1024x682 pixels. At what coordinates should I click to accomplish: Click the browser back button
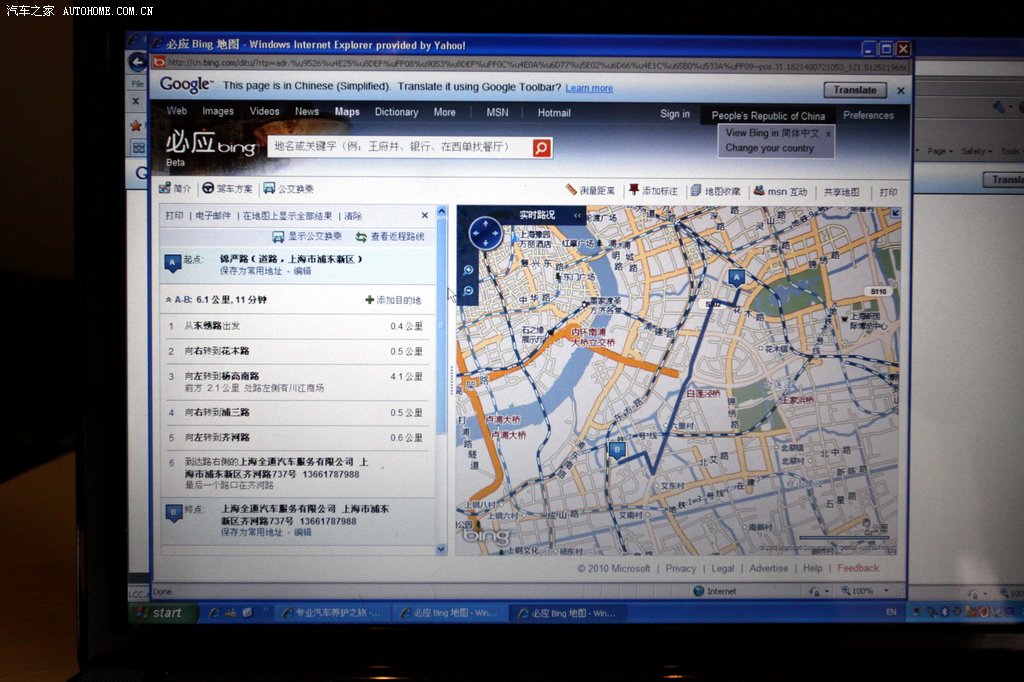click(x=137, y=63)
